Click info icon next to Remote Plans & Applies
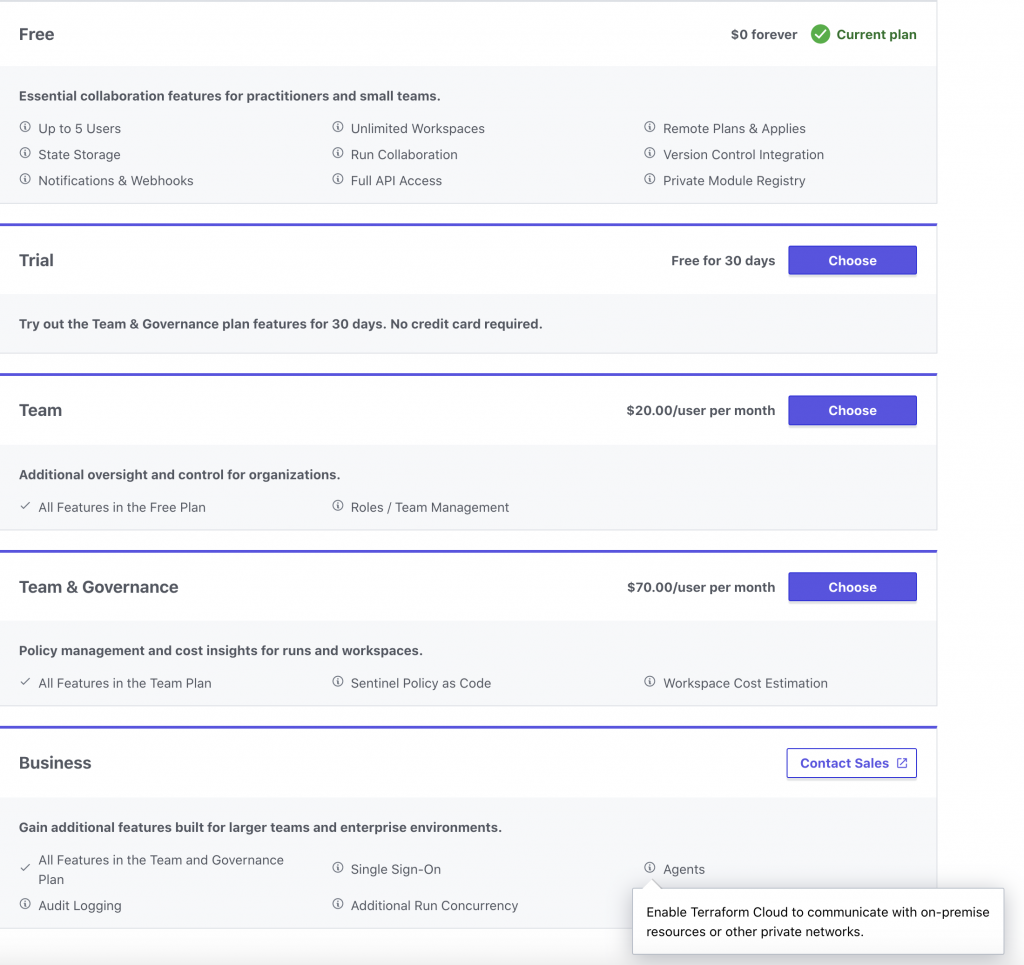Image resolution: width=1024 pixels, height=965 pixels. pyautogui.click(x=650, y=128)
